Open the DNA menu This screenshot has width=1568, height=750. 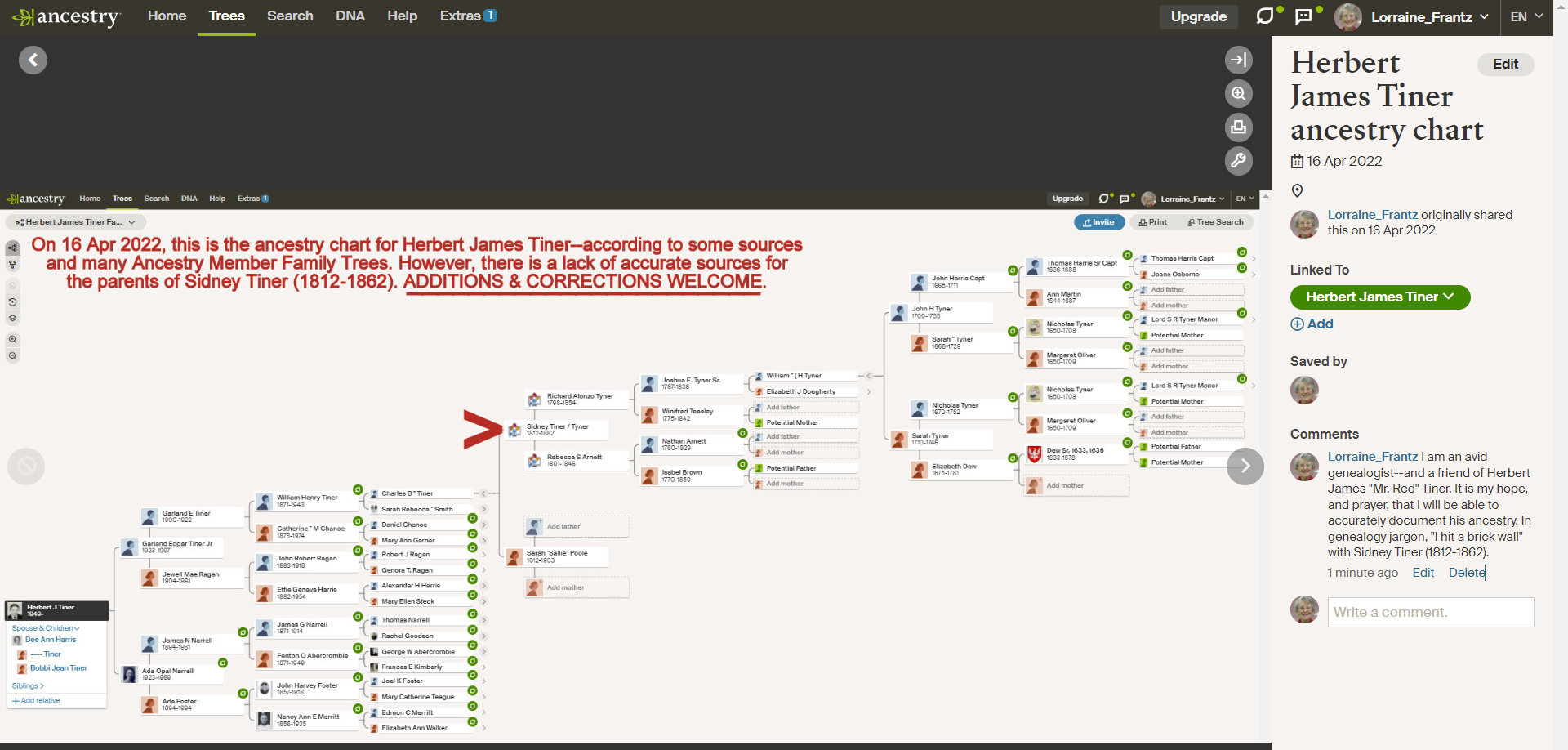pos(350,16)
